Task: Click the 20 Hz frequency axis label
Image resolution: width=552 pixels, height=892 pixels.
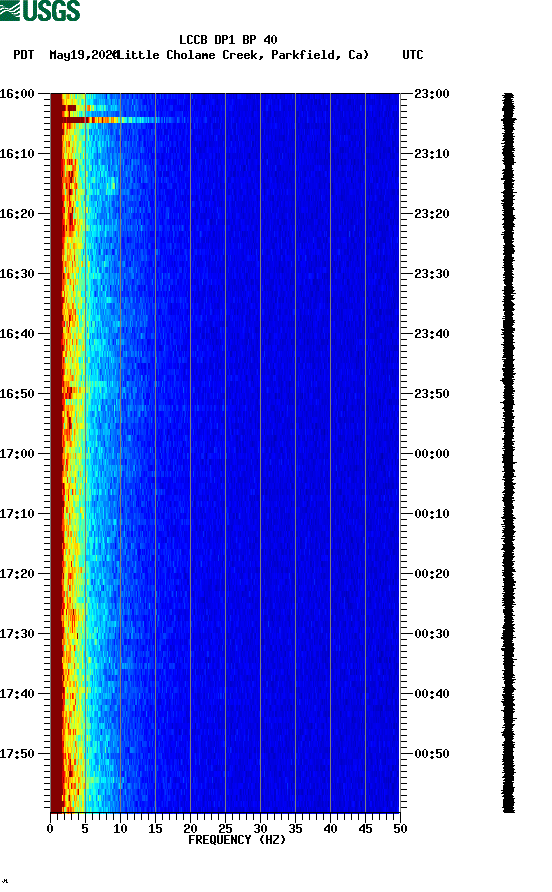Action: (x=190, y=829)
